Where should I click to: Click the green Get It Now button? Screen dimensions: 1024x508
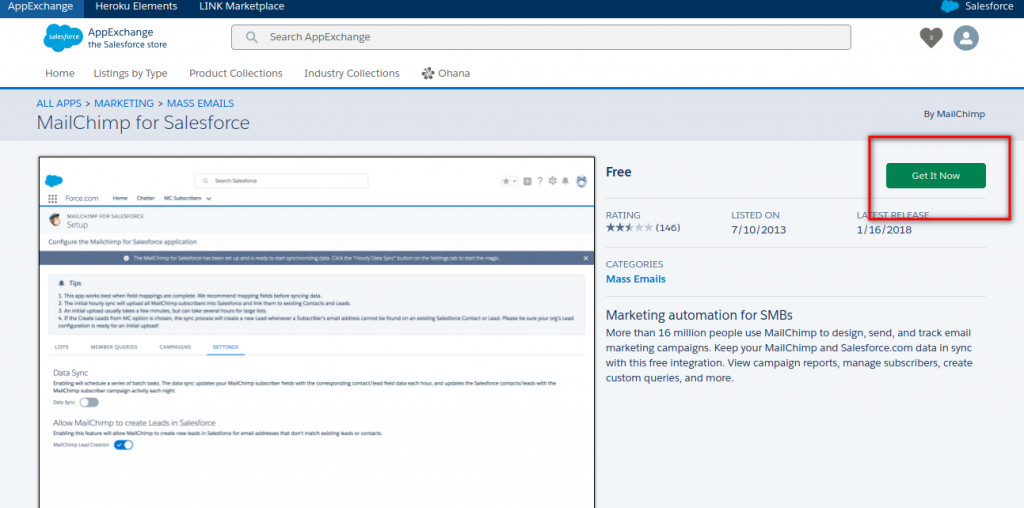click(x=936, y=176)
